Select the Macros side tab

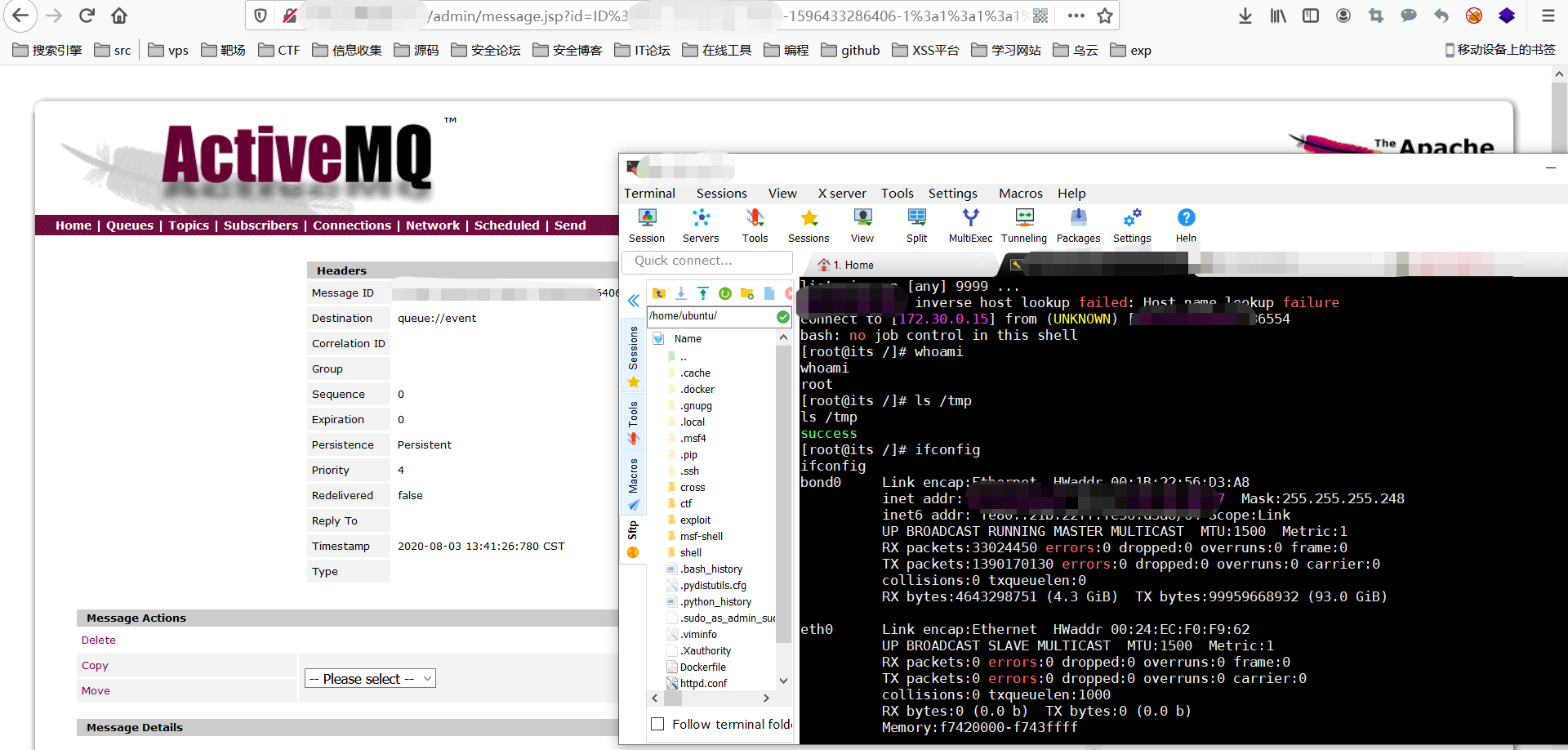pyautogui.click(x=633, y=484)
